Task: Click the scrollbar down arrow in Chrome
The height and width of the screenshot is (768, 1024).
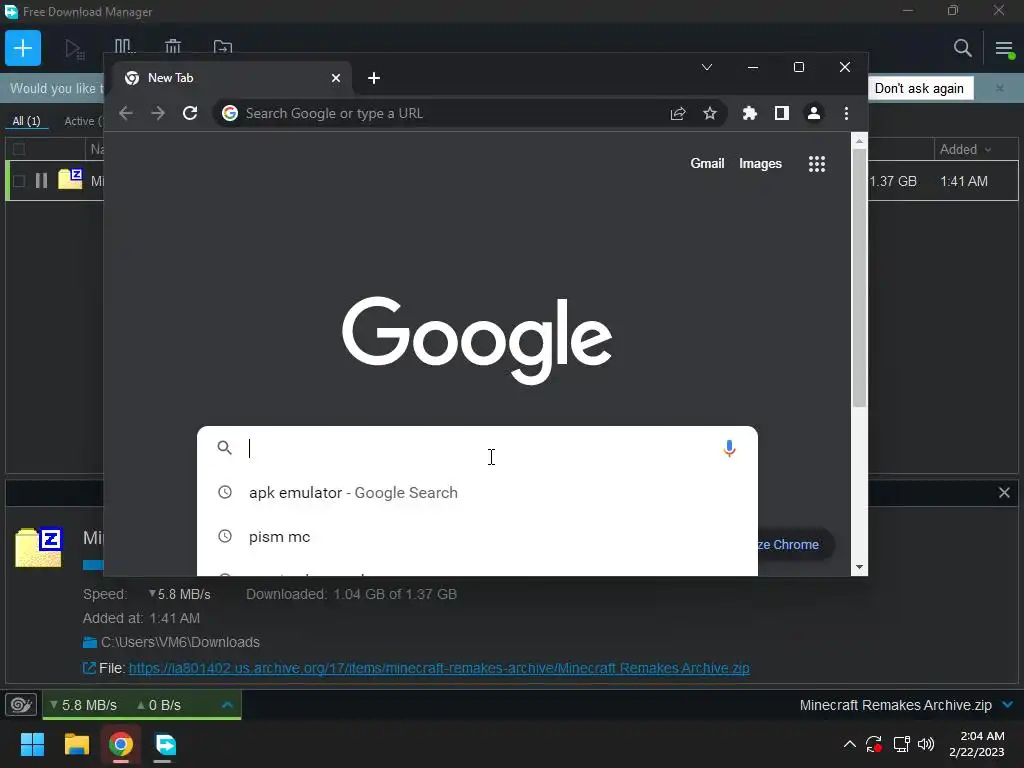Action: tap(859, 567)
